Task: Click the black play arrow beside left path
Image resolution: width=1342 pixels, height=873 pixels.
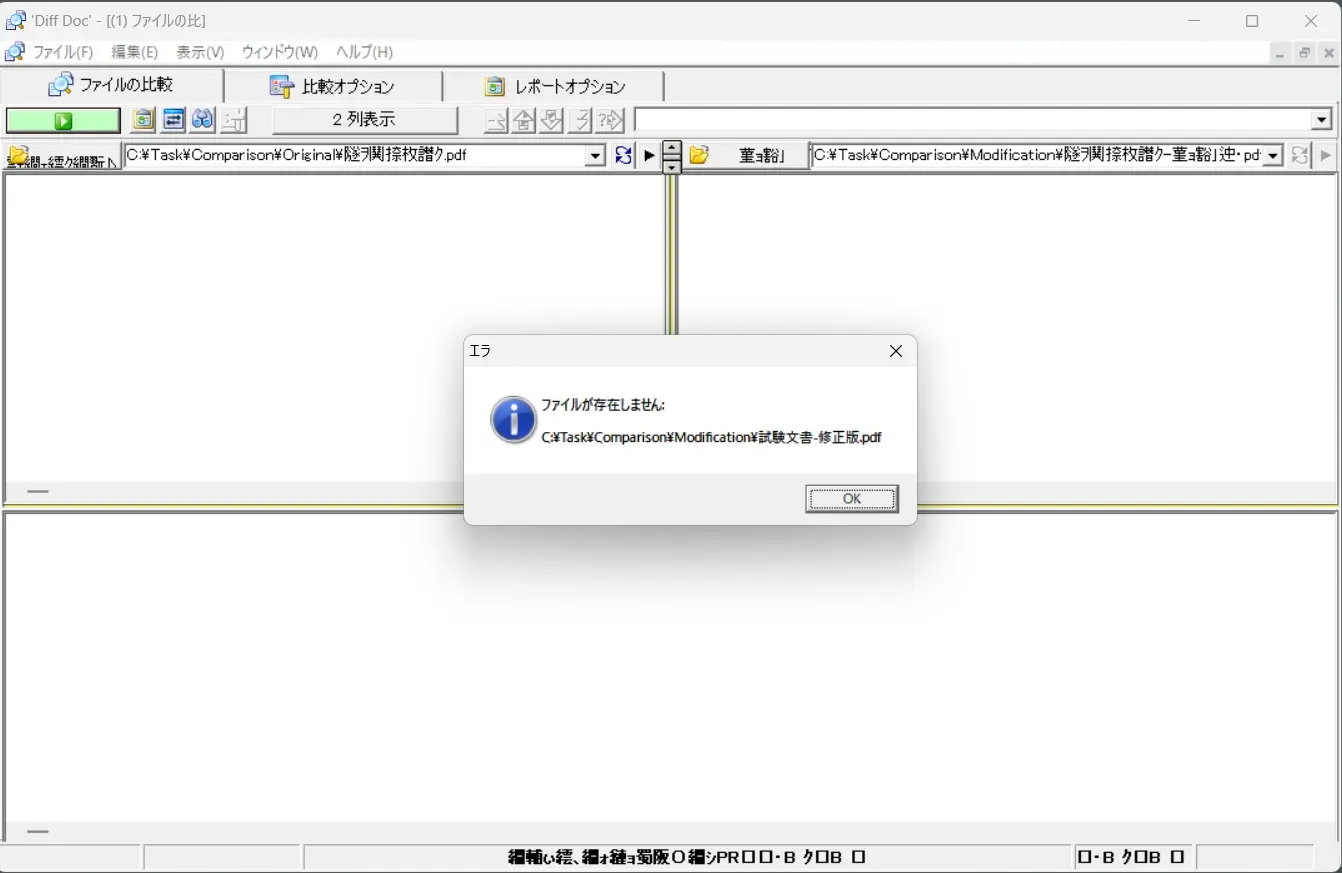Action: 649,155
